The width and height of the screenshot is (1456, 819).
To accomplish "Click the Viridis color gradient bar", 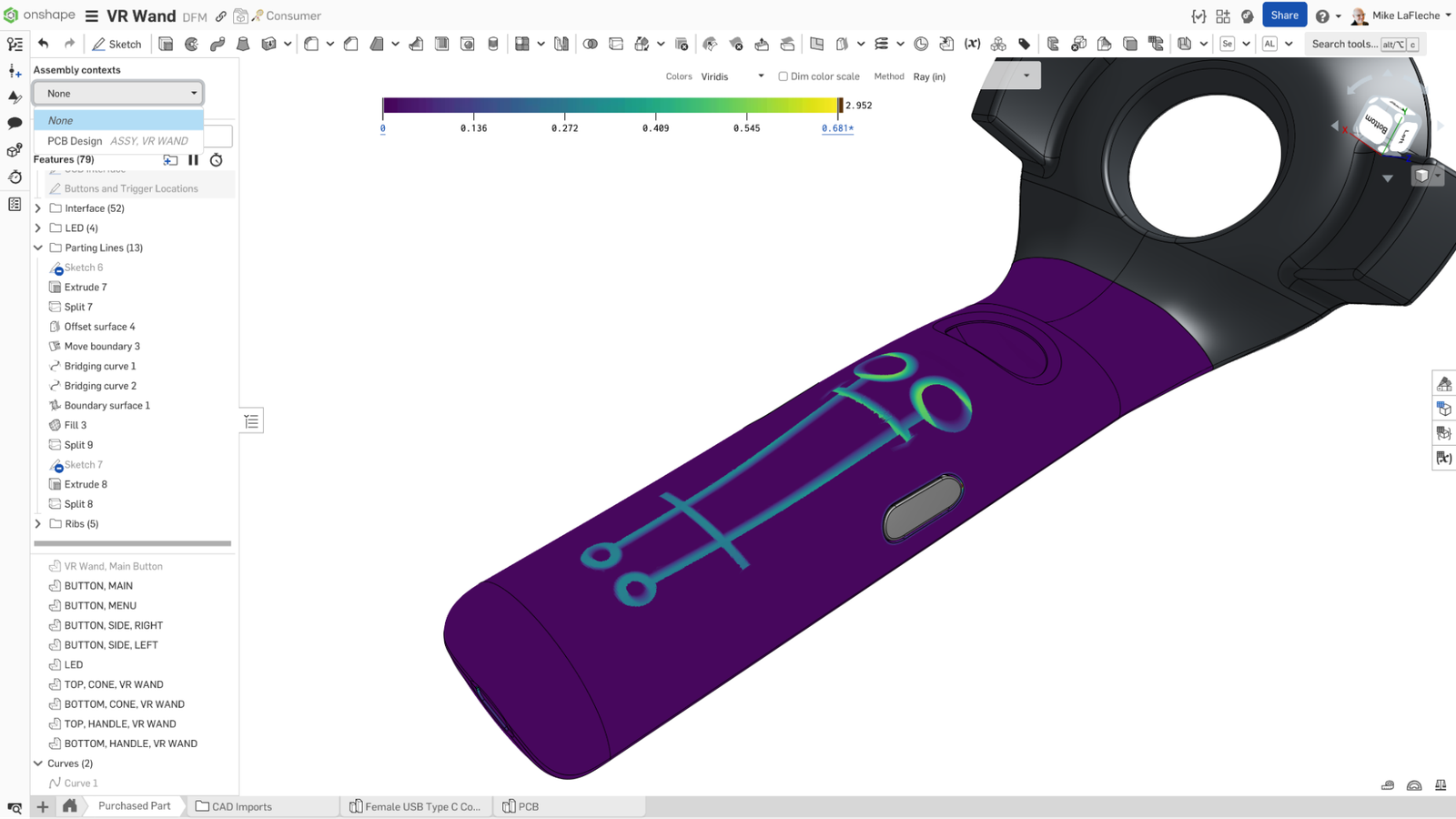I will [x=610, y=105].
